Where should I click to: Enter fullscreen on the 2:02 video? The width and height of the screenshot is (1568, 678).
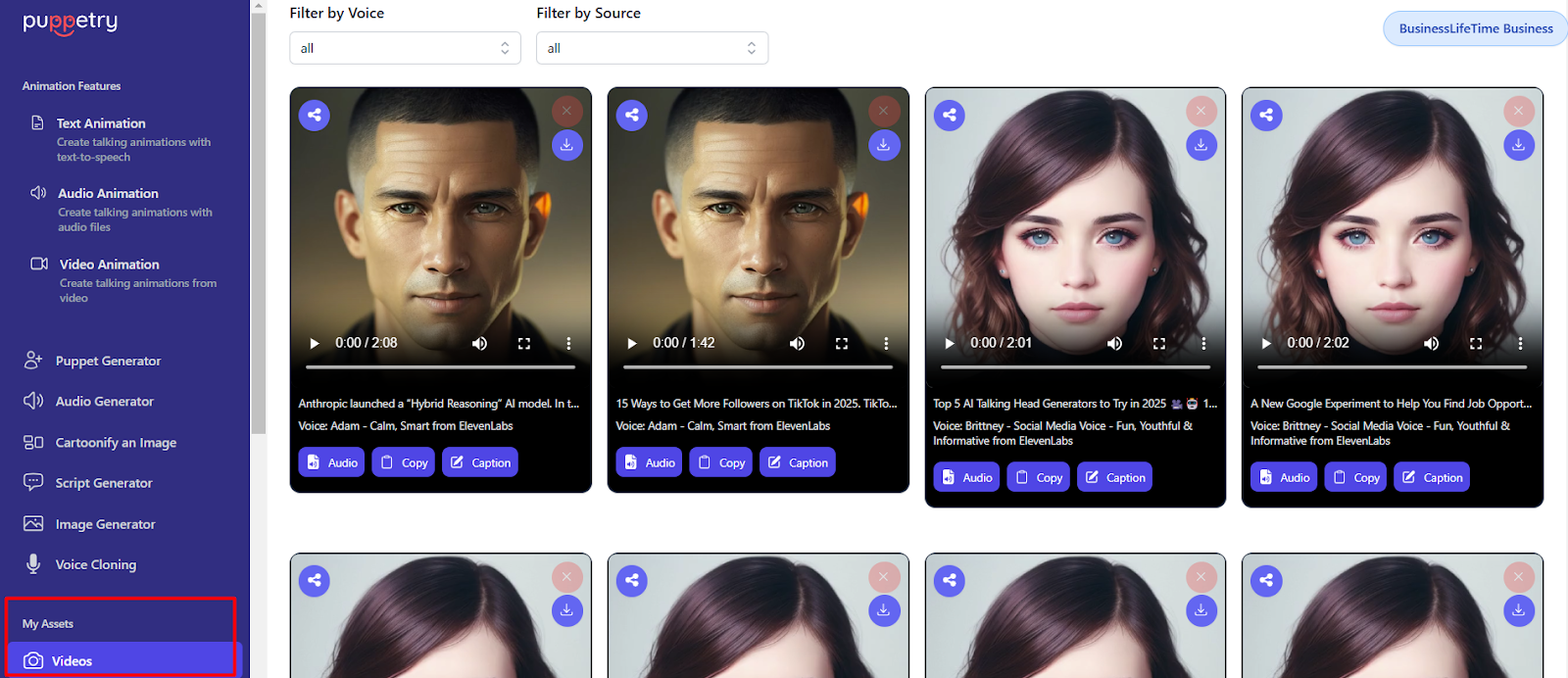[1476, 343]
